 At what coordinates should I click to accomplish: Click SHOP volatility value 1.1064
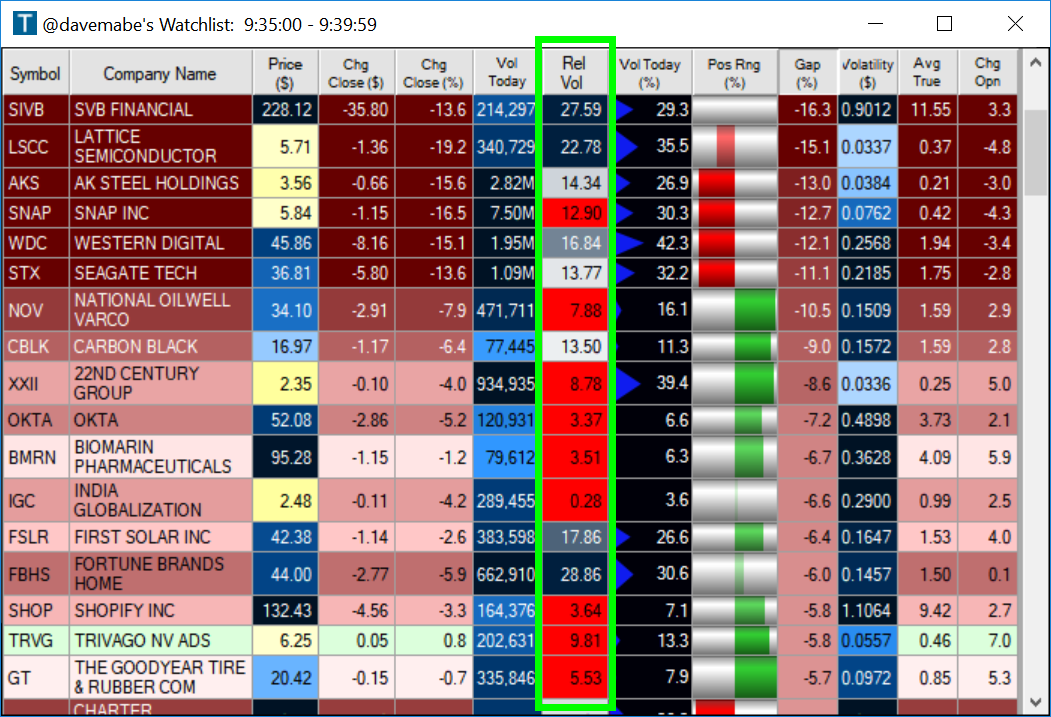point(868,610)
